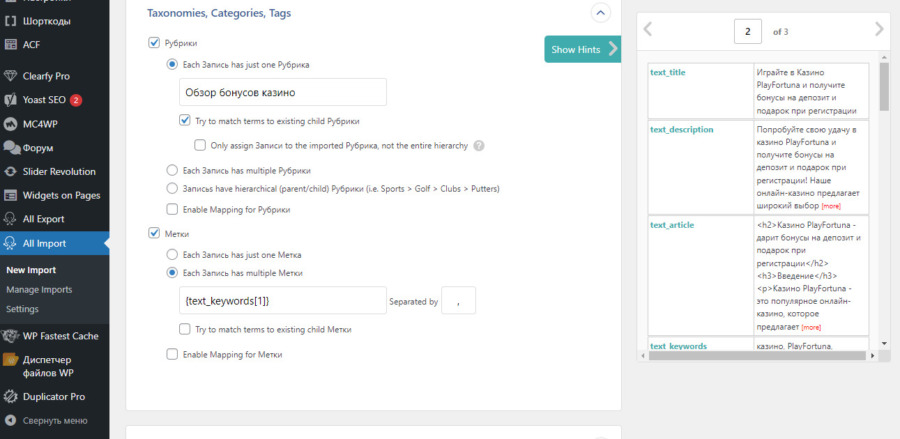Click the Yoast SEO sidebar icon
Image resolution: width=900 pixels, height=439 pixels.
pos(10,100)
